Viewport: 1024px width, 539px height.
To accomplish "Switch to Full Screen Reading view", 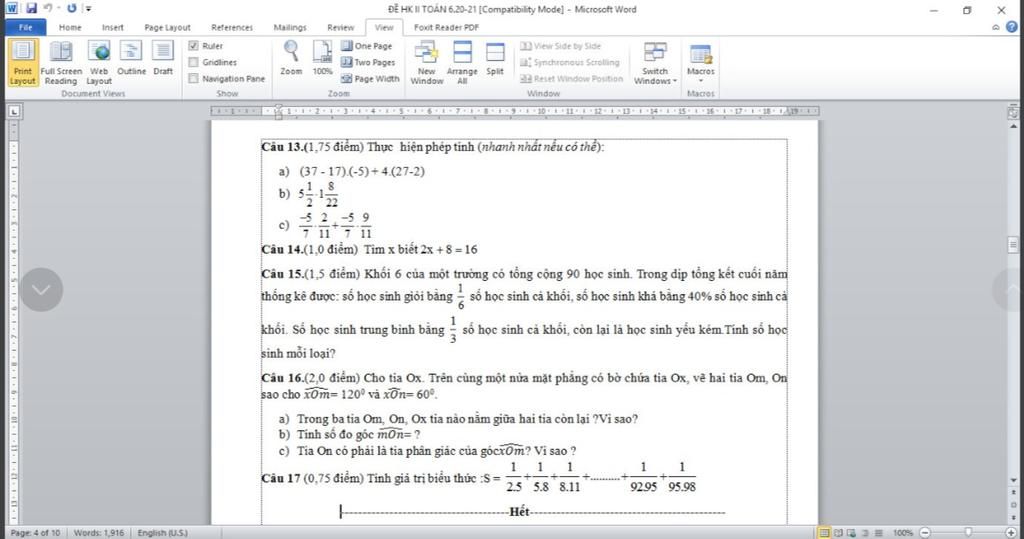I will click(61, 63).
